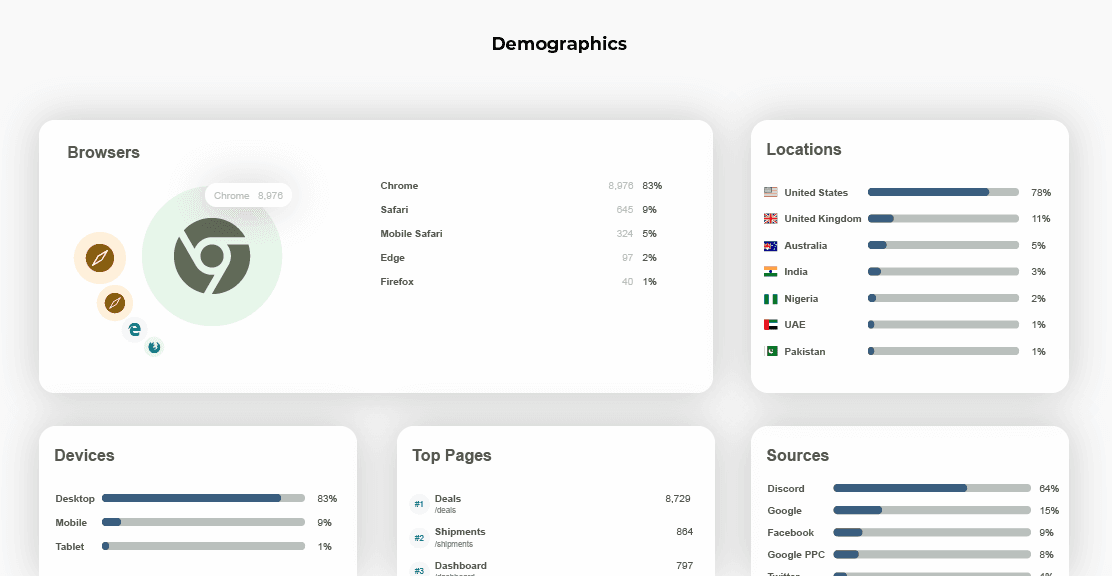Click the Discord sources progress bar

click(x=931, y=488)
